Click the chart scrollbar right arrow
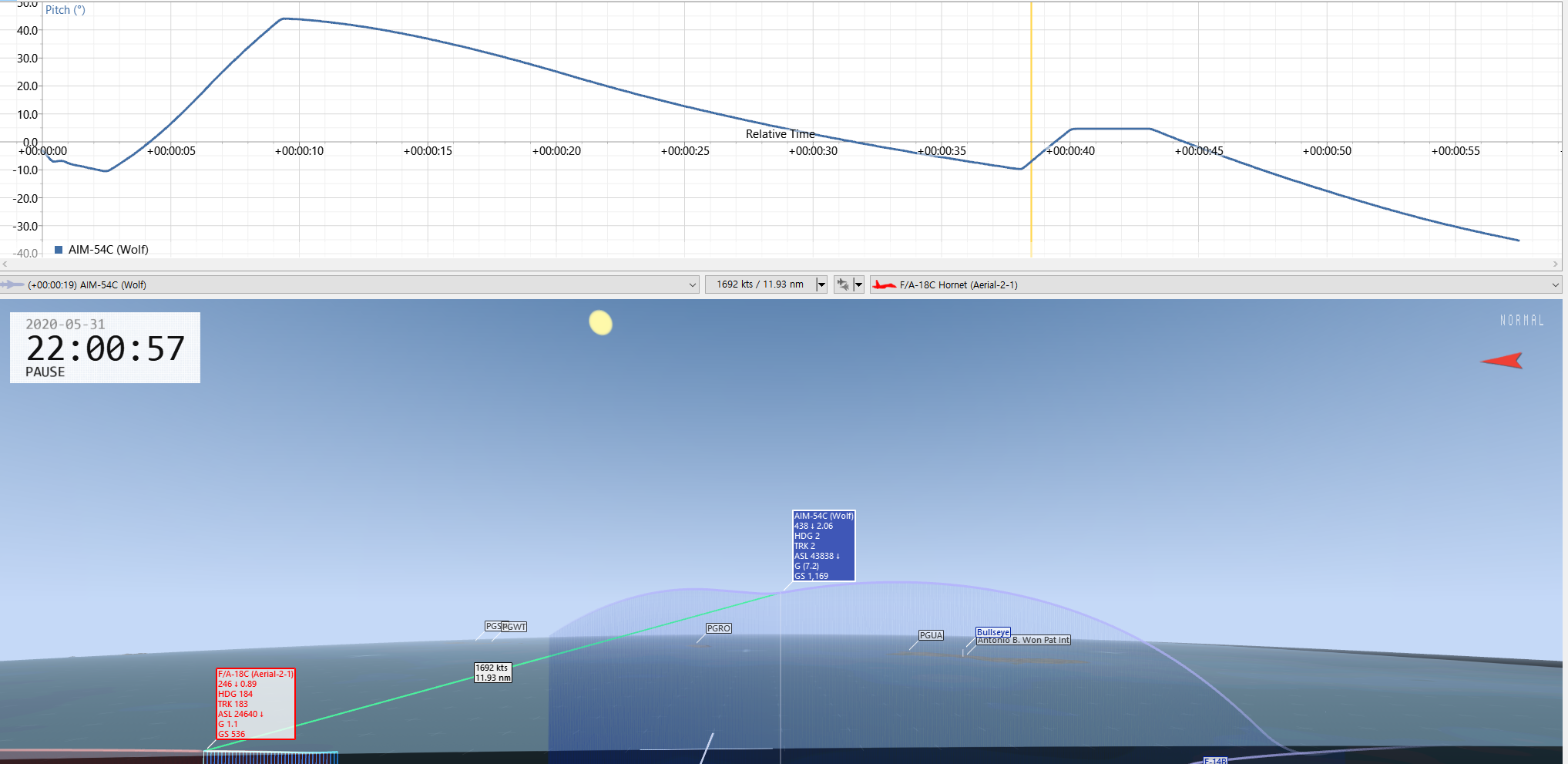The image size is (1568, 764). 1556,264
